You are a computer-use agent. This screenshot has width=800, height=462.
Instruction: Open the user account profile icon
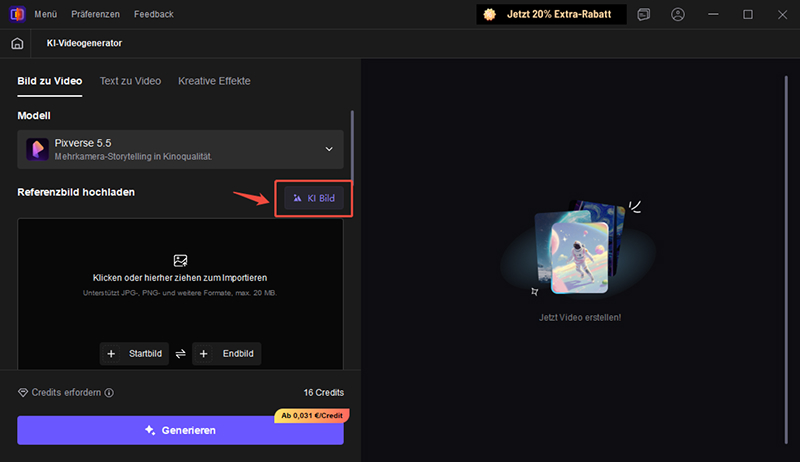pyautogui.click(x=679, y=15)
